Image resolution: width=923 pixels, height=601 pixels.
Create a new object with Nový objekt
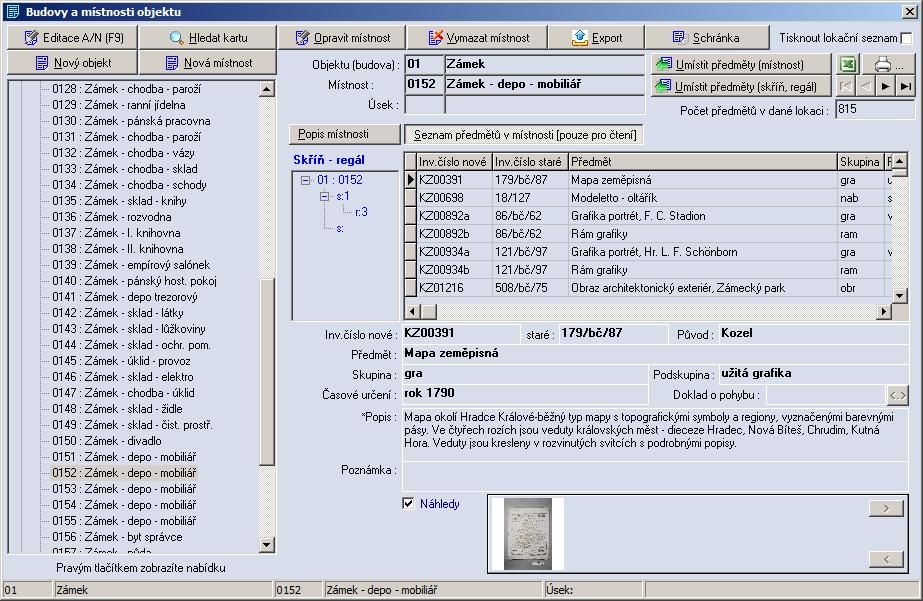(72, 62)
